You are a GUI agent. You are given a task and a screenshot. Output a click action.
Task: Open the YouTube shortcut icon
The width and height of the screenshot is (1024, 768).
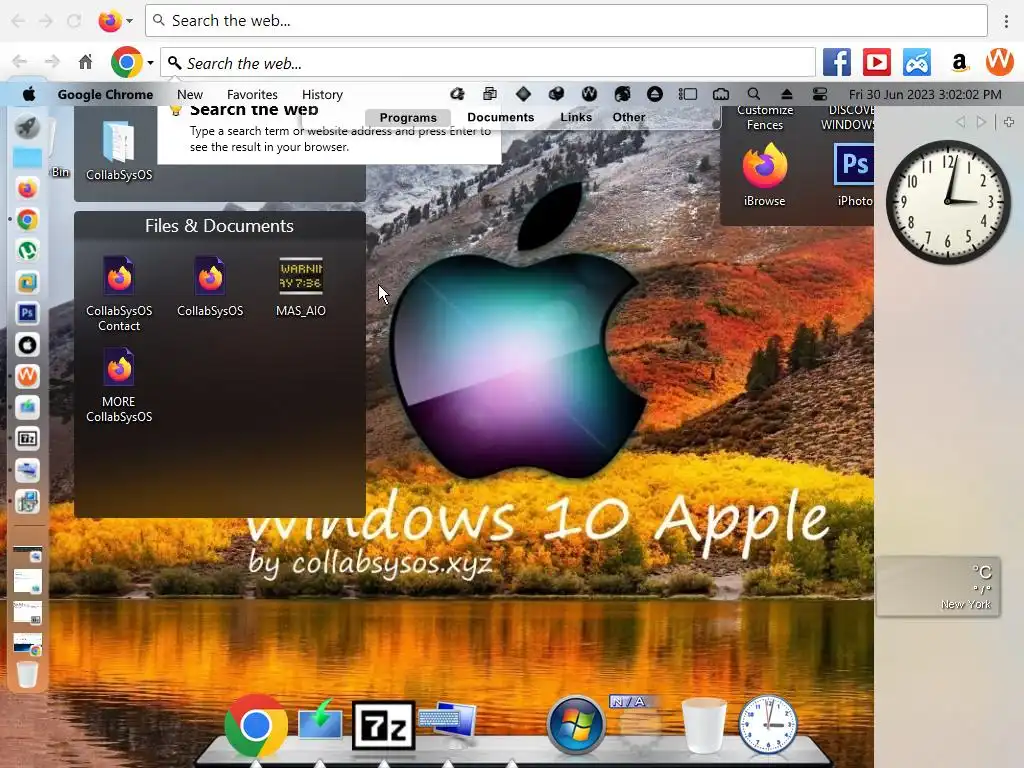(x=876, y=63)
